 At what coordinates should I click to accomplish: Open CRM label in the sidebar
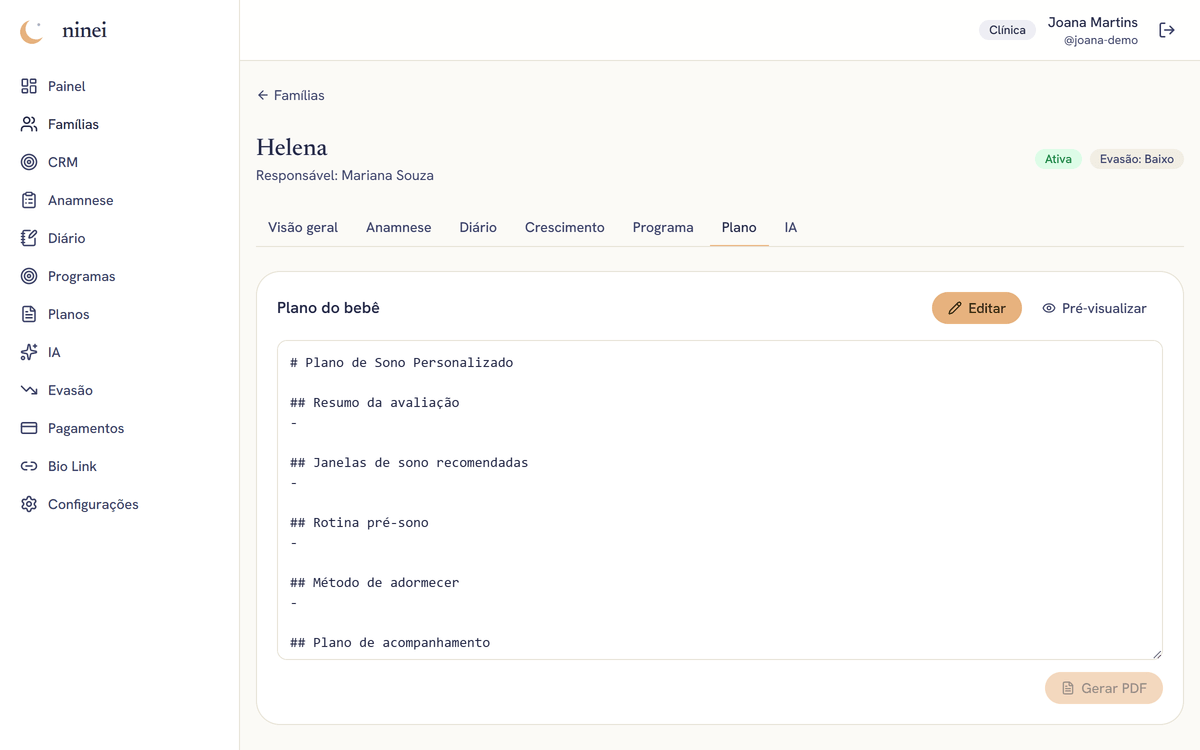click(63, 162)
